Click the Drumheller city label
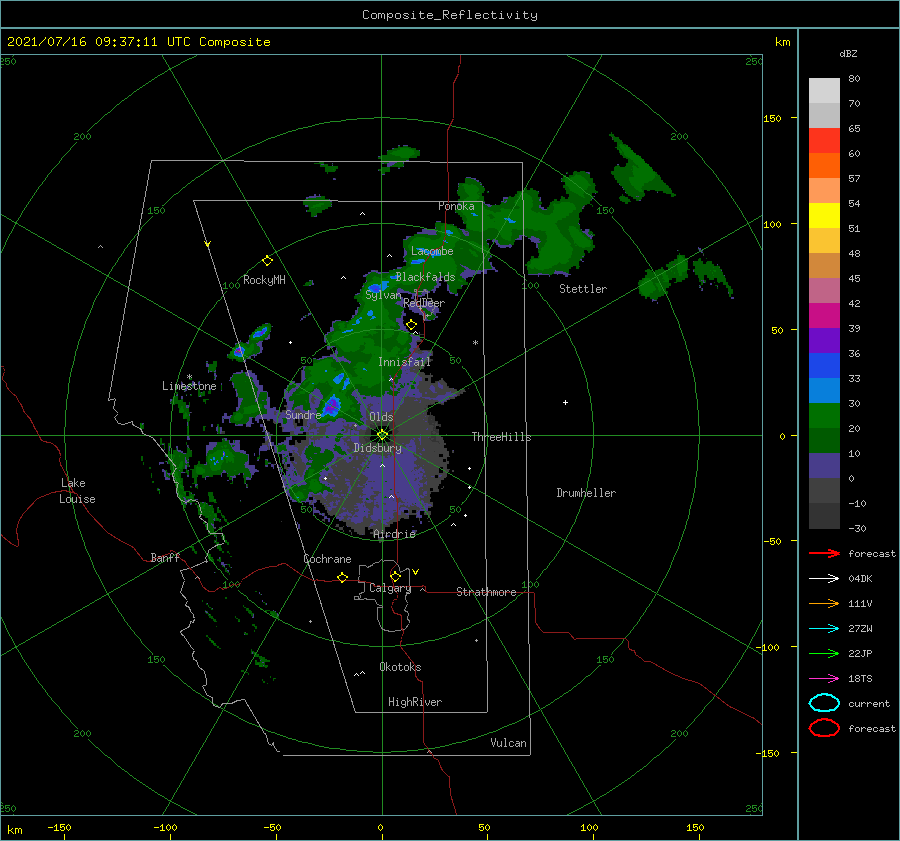Screen dimensions: 900x841 pos(586,493)
